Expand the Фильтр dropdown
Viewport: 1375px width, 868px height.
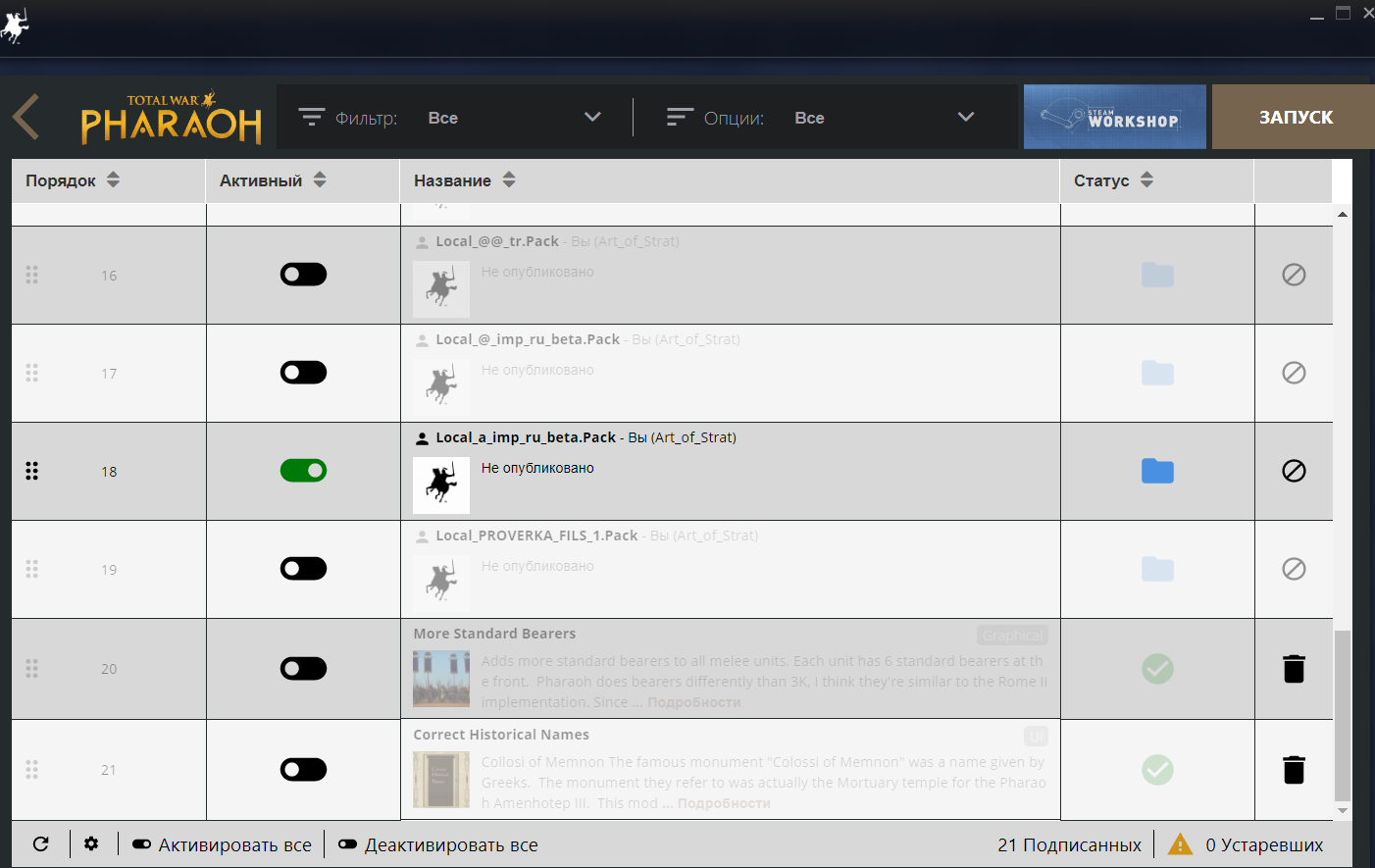tap(591, 118)
